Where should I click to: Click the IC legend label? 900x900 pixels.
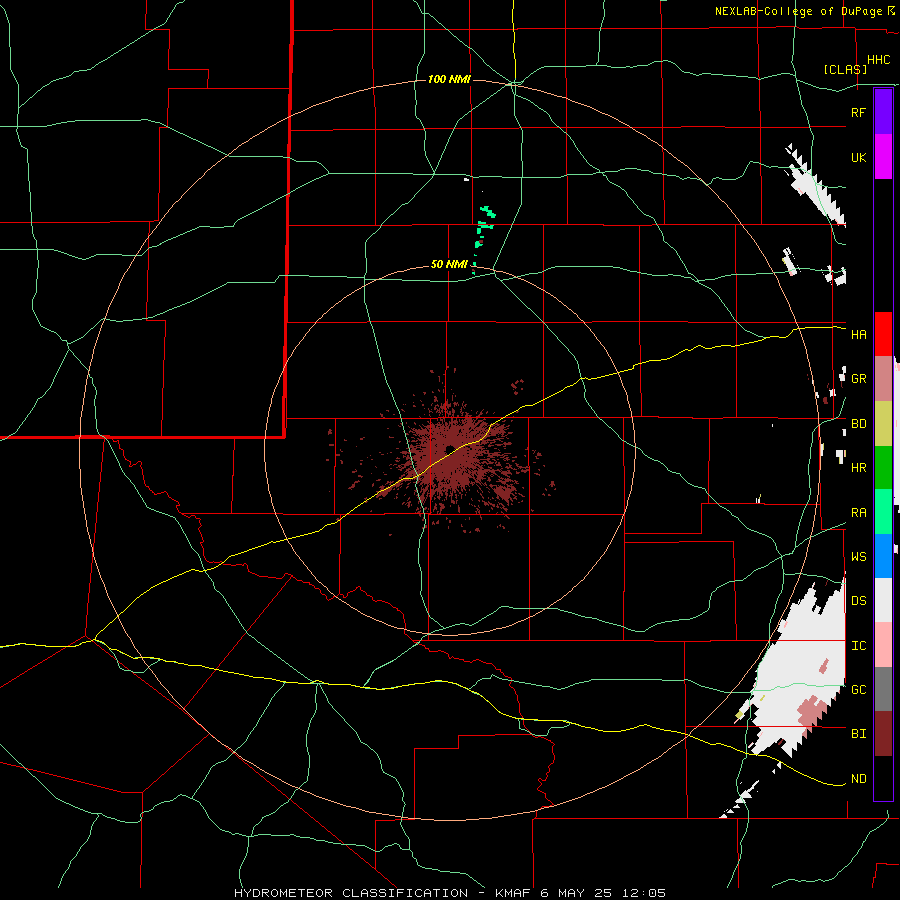(858, 646)
